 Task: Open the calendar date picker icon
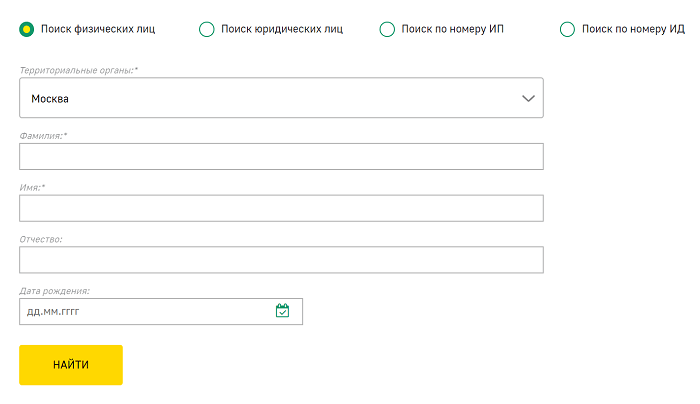click(x=282, y=311)
